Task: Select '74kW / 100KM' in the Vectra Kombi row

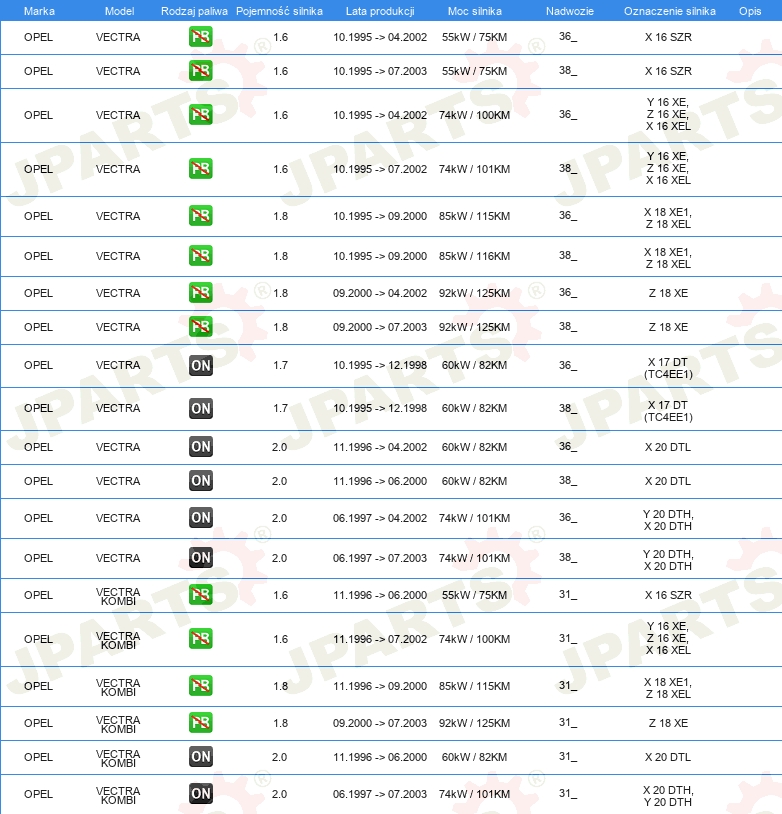Action: tap(475, 639)
